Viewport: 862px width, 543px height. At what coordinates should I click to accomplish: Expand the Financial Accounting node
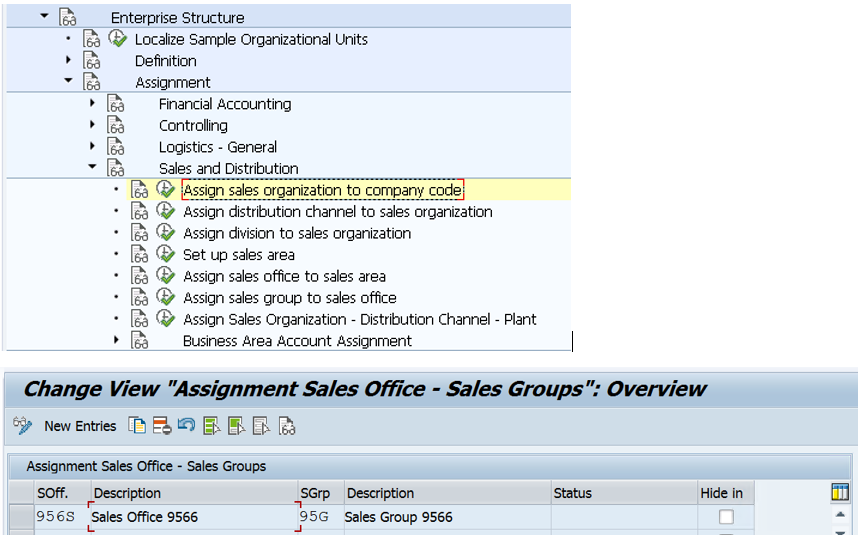(x=92, y=104)
